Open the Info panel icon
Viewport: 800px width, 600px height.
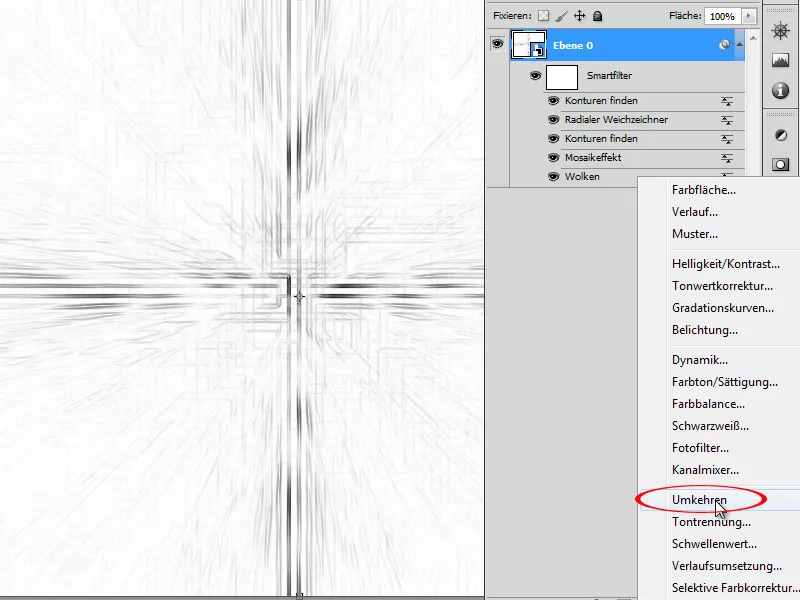[780, 91]
